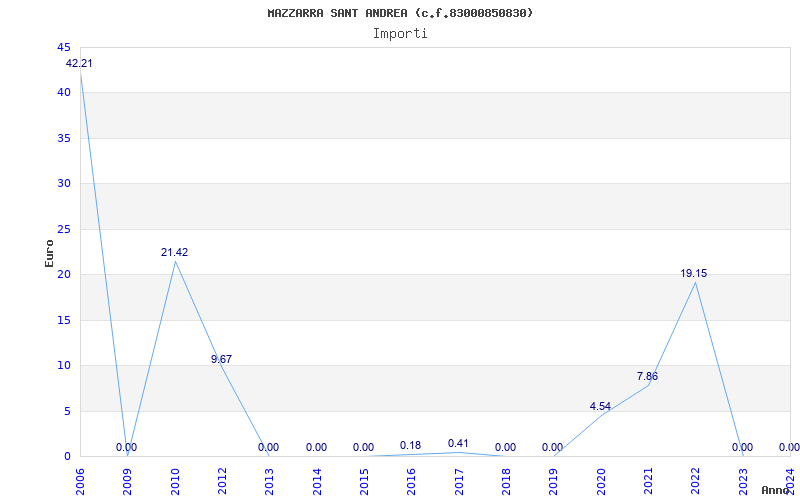
Task: Select the 5 tick on the Euro axis
Action: point(67,411)
